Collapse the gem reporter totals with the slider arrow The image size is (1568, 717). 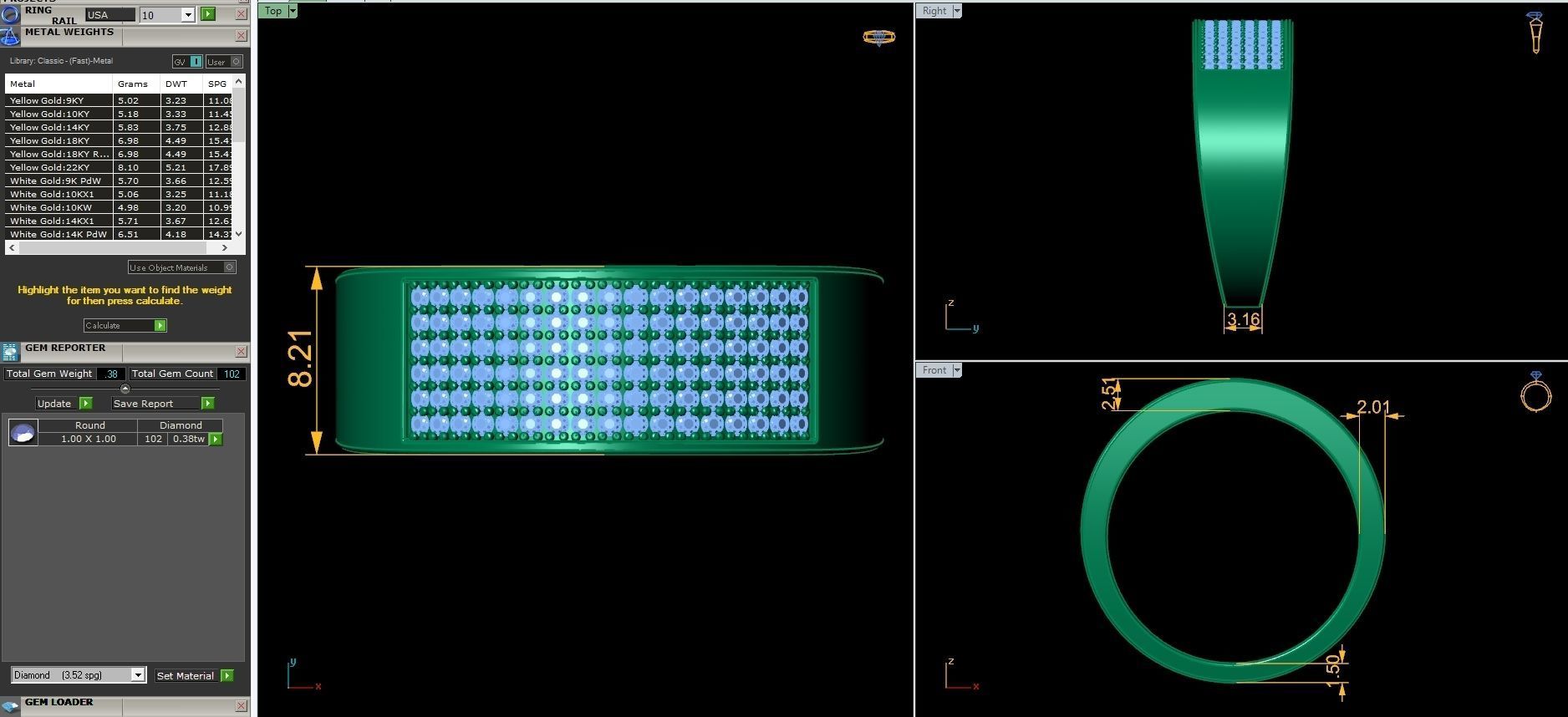pyautogui.click(x=125, y=389)
